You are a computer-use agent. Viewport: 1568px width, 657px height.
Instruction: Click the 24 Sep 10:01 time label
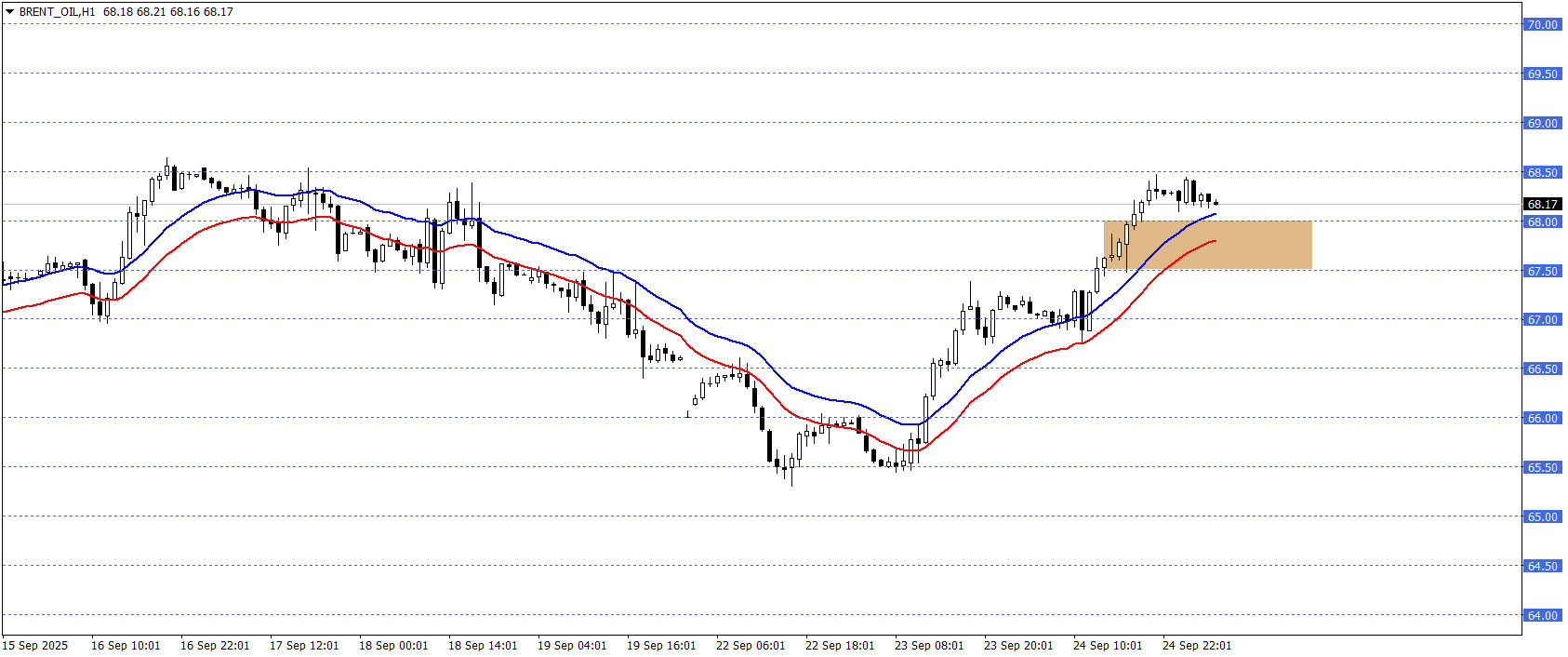click(1108, 645)
